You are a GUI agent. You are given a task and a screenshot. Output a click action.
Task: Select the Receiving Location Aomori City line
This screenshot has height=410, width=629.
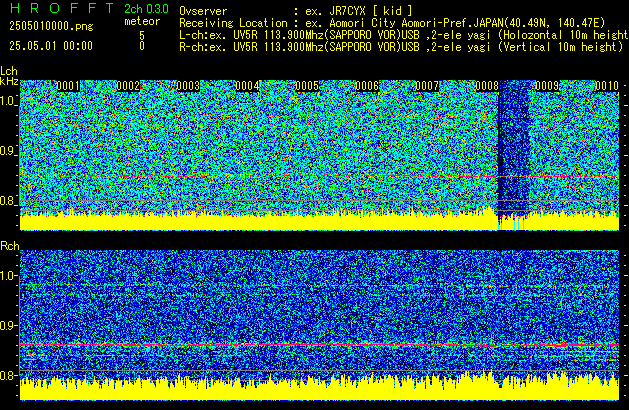coord(392,23)
